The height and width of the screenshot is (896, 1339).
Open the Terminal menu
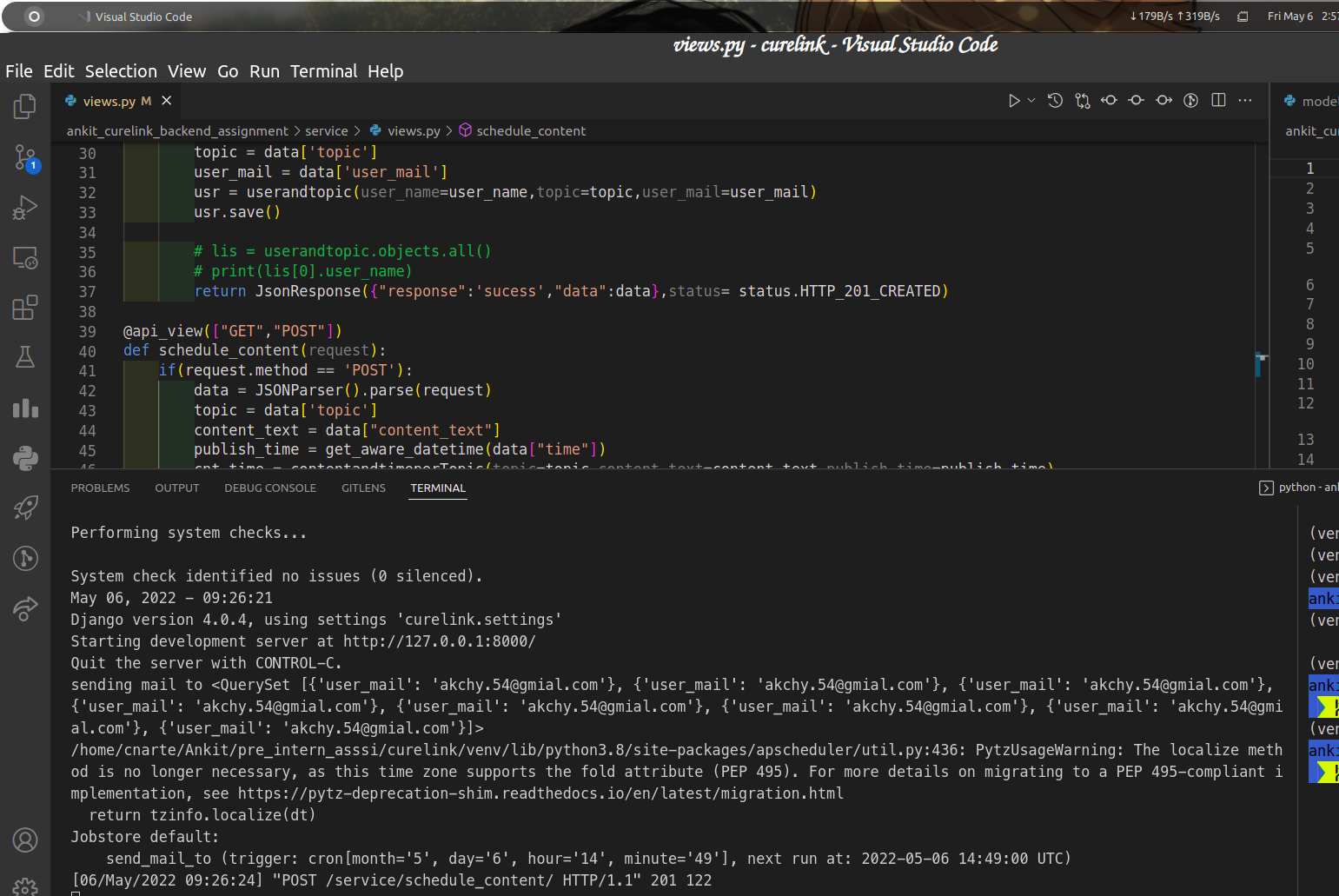[x=323, y=71]
